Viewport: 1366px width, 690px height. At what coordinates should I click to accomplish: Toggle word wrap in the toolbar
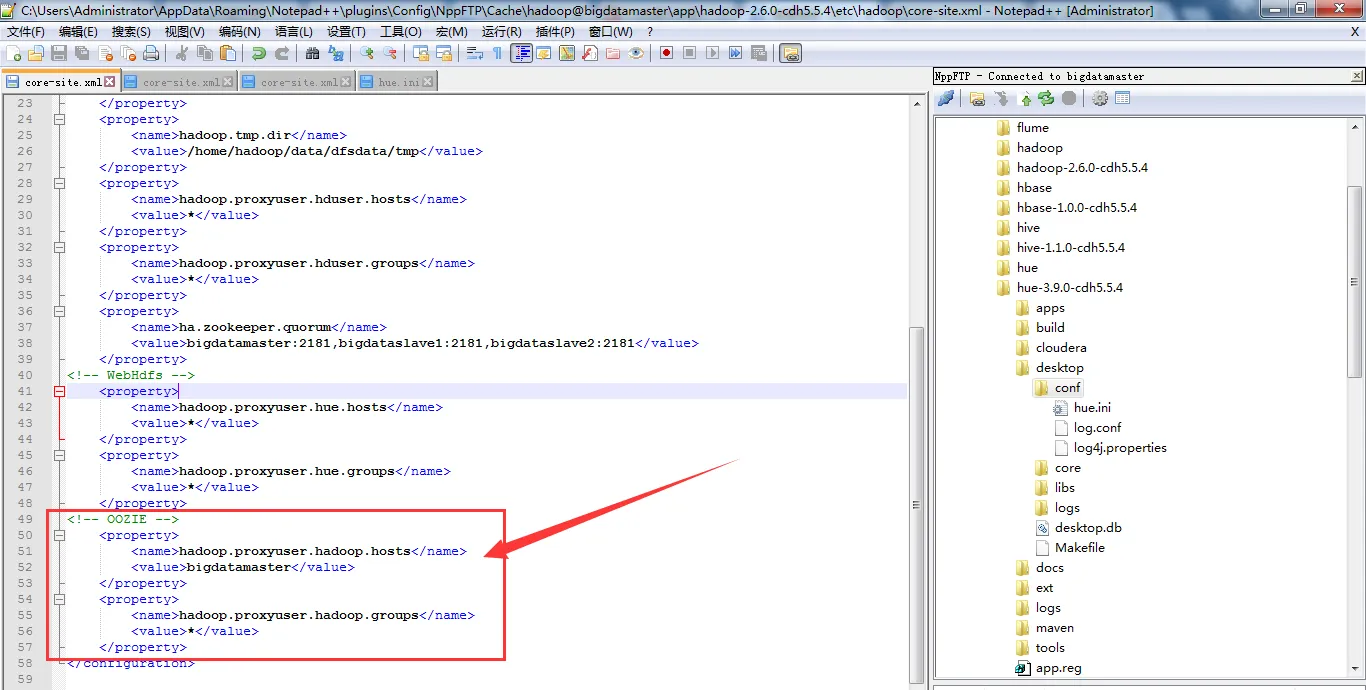point(474,53)
